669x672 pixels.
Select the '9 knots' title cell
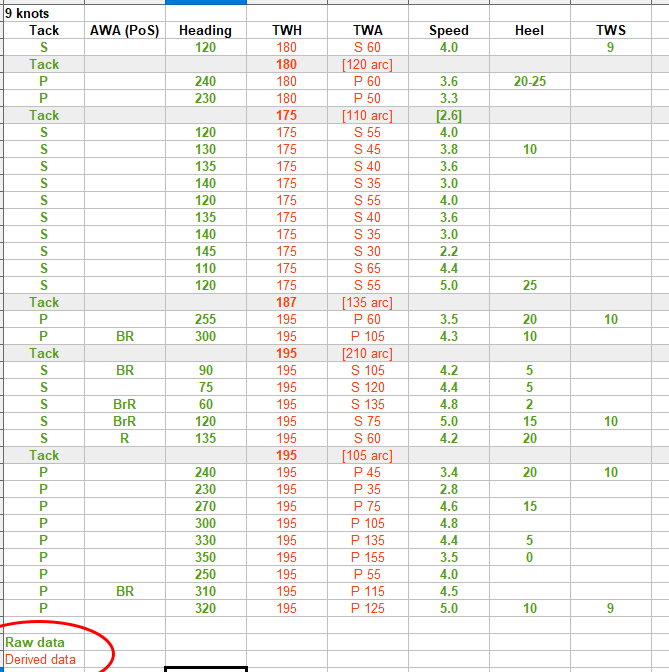(x=44, y=13)
